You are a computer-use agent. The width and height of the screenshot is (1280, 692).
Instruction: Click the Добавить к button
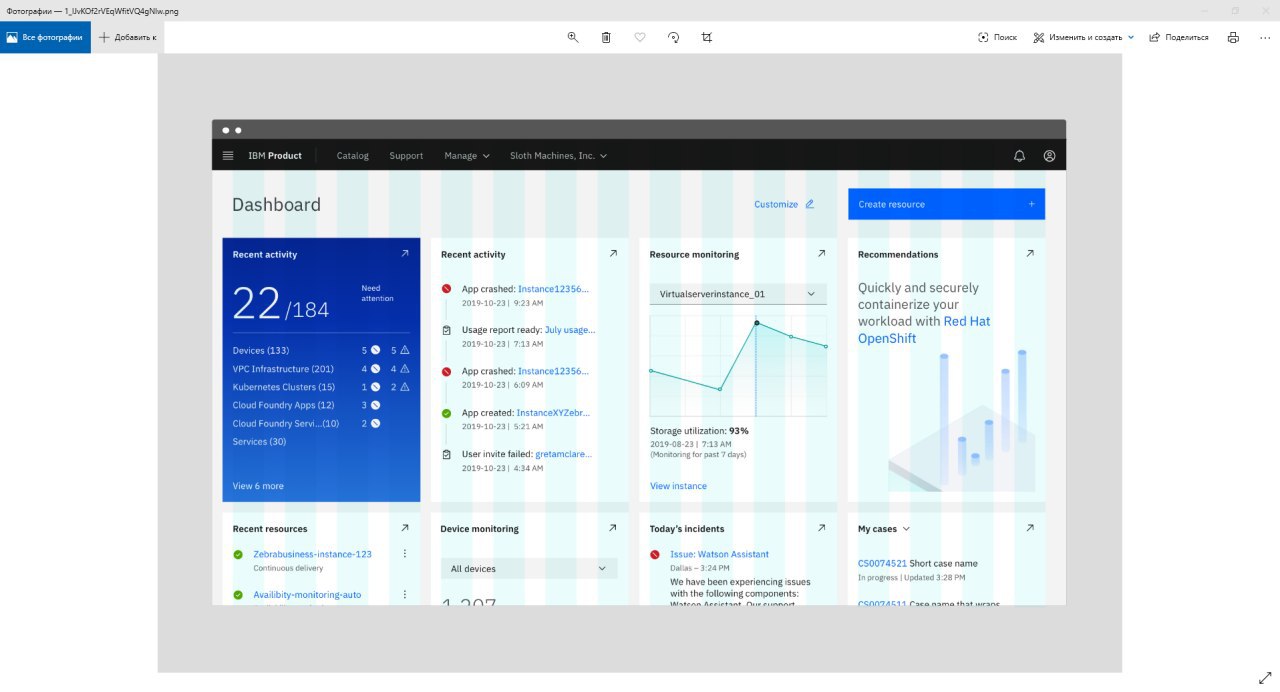coord(127,37)
